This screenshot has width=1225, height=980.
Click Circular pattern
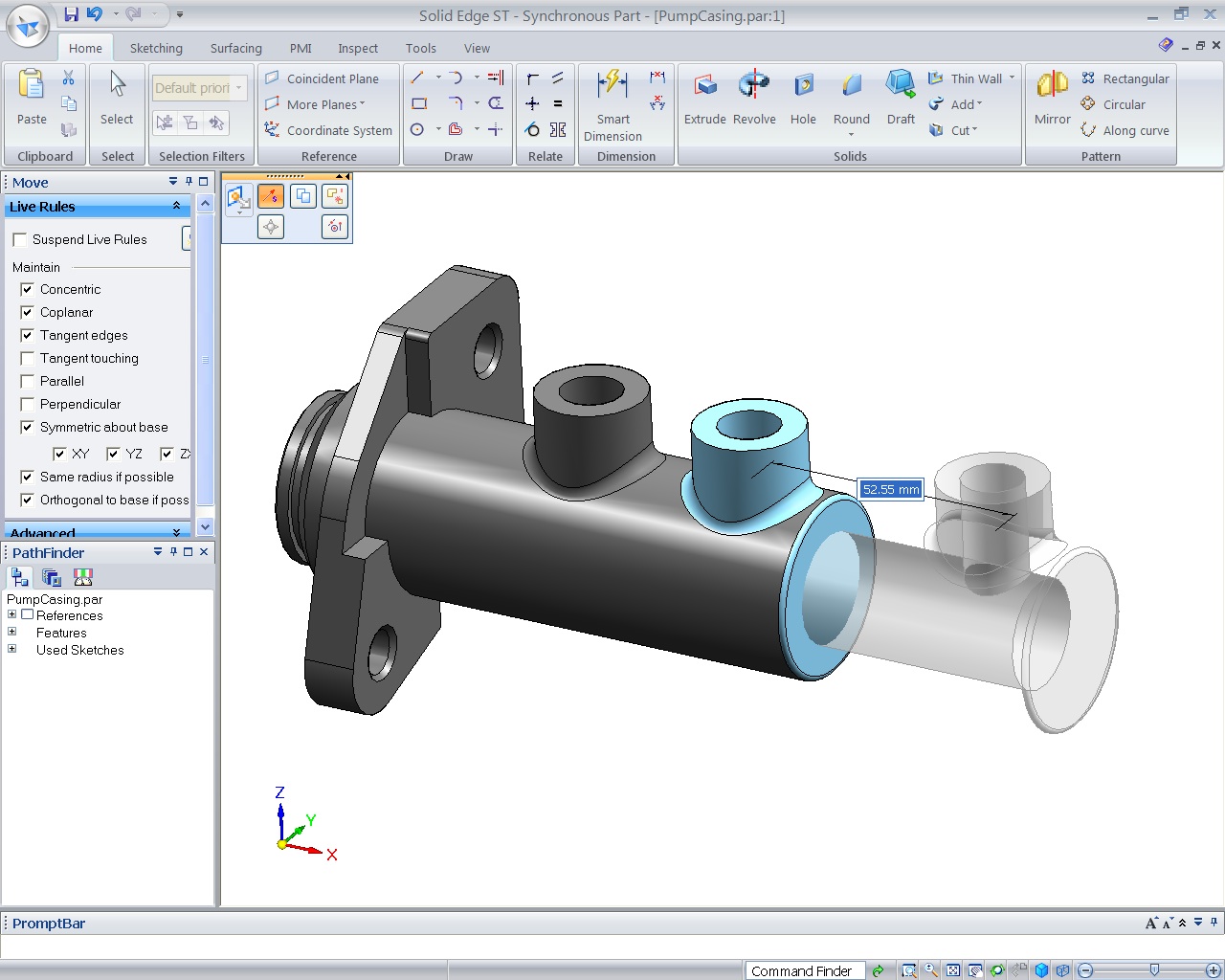tap(1113, 104)
